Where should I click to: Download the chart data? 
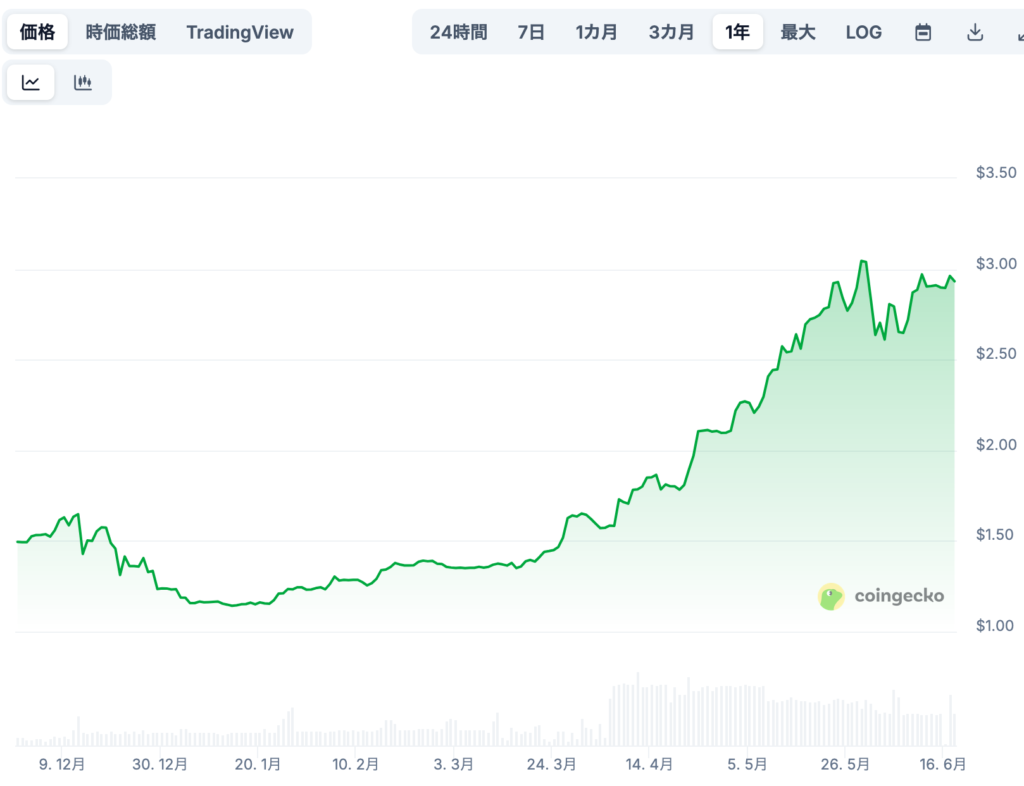coord(975,32)
